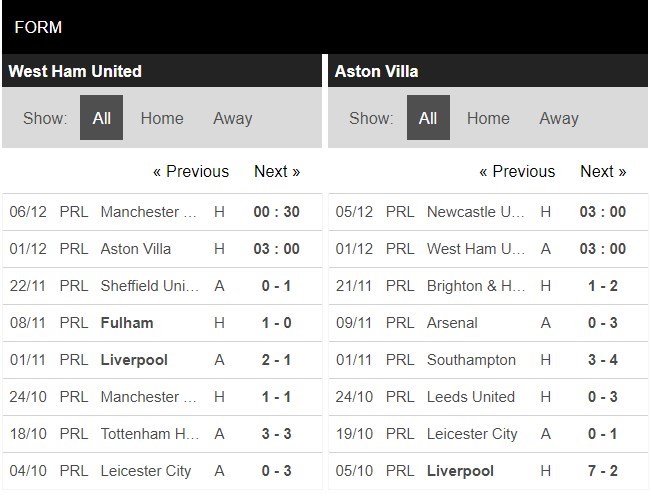This screenshot has width=651, height=496.
Task: Select West Ham United's Home filter tab
Action: point(162,118)
